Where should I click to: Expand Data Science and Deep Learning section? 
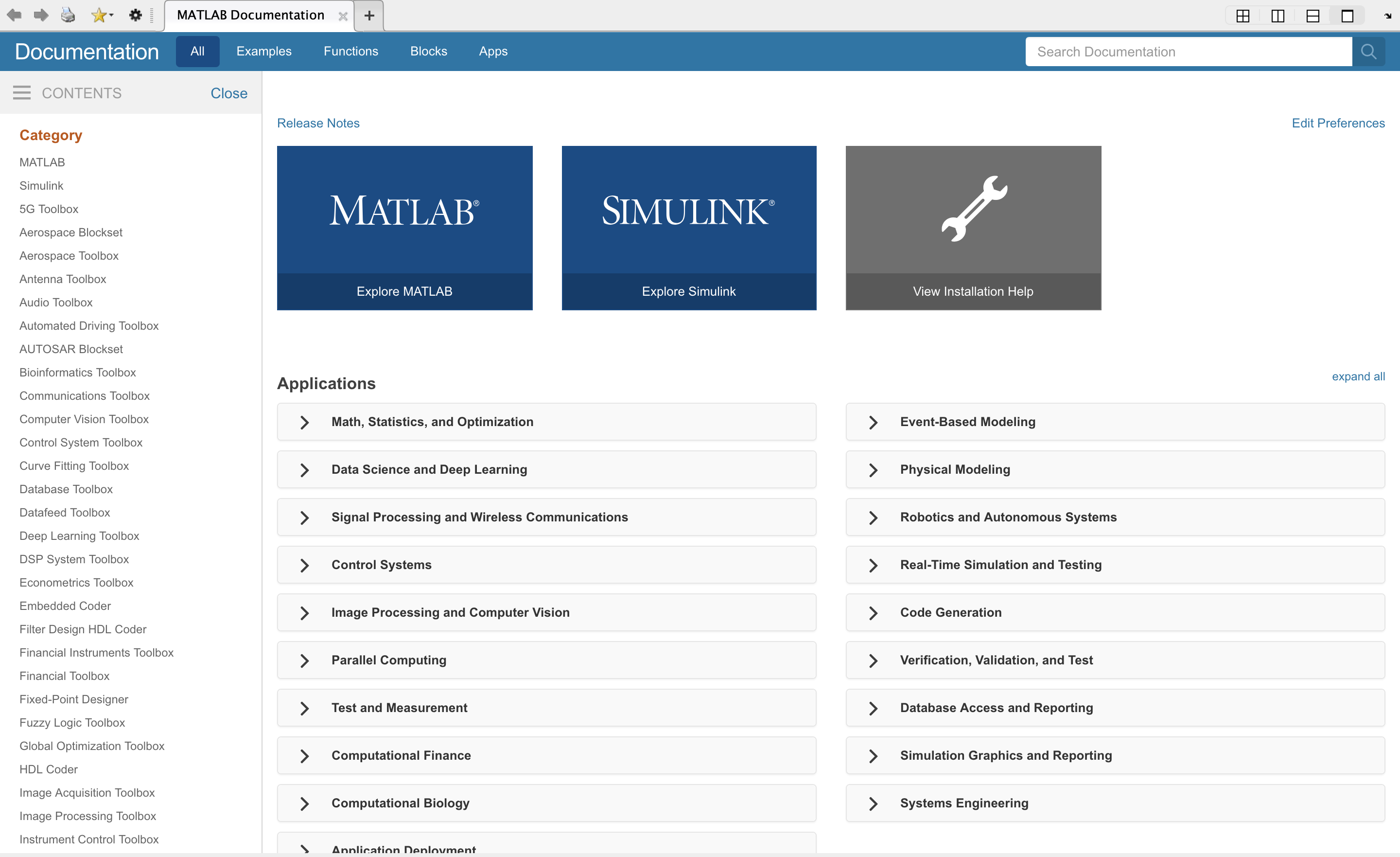546,470
